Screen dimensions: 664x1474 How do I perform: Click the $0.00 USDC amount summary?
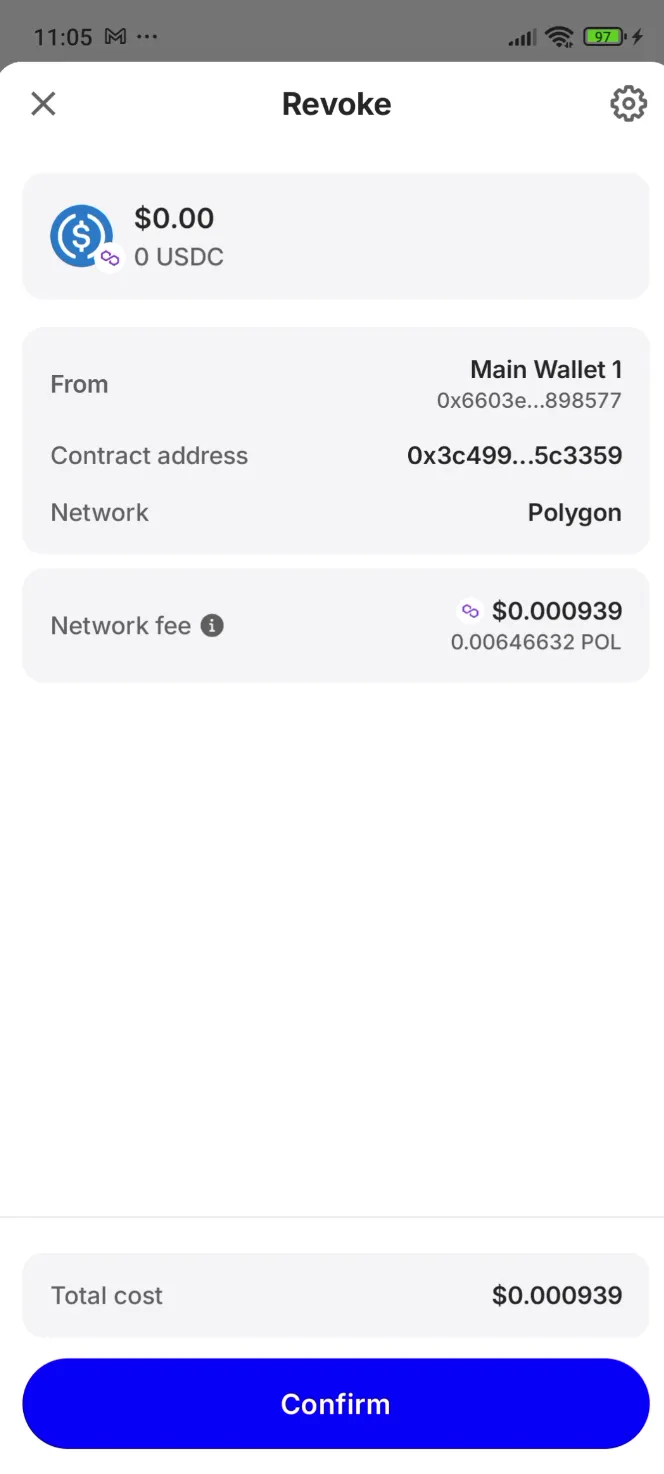pyautogui.click(x=175, y=218)
